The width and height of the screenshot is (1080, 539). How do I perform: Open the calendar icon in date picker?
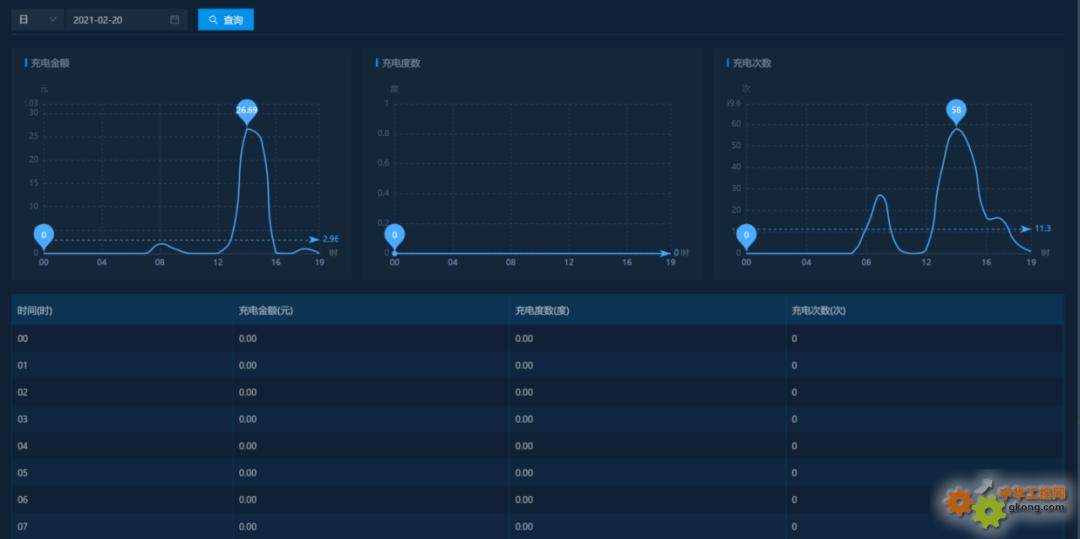(175, 20)
